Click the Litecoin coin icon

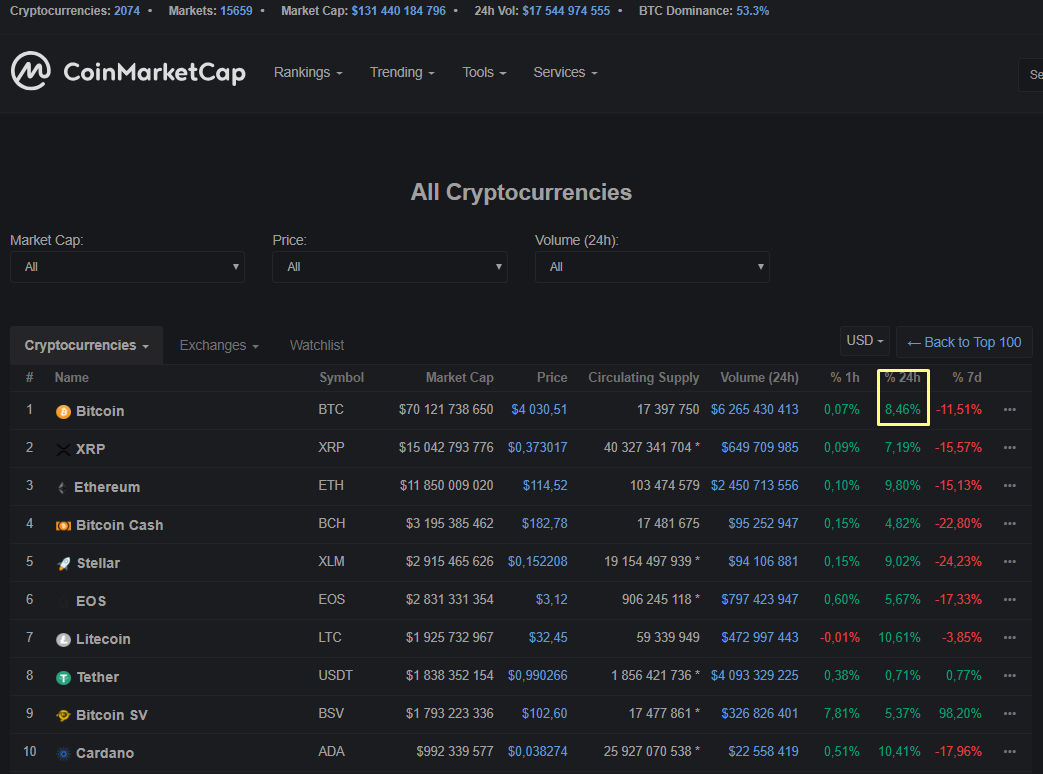[x=63, y=639]
